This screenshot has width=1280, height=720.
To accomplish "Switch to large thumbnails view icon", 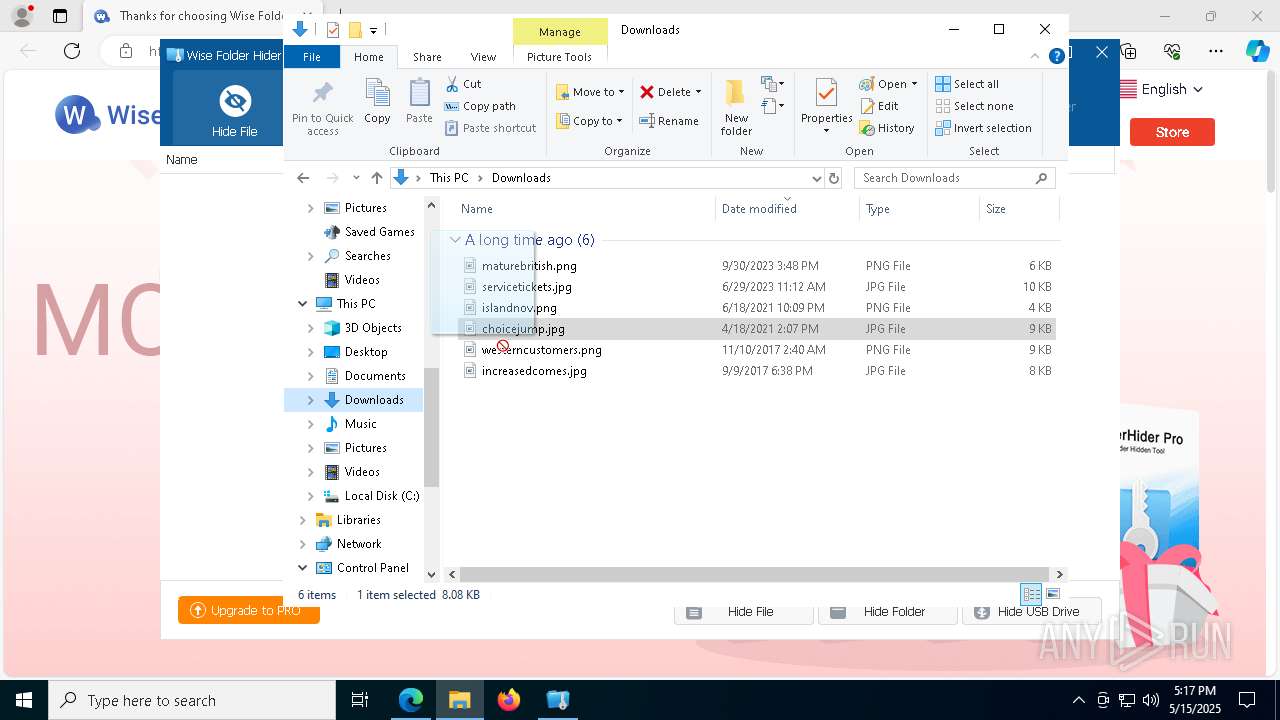I will point(1052,594).
